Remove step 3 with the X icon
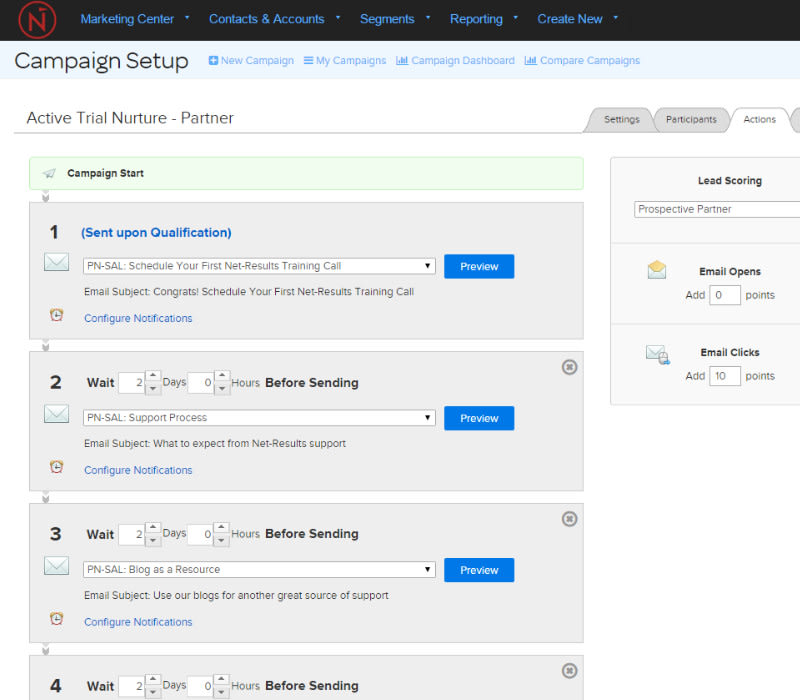Viewport: 800px width, 700px height. click(x=569, y=519)
